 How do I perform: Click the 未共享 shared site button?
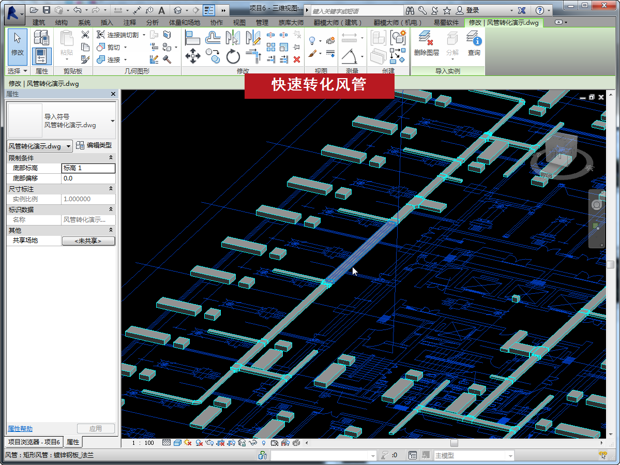point(88,241)
